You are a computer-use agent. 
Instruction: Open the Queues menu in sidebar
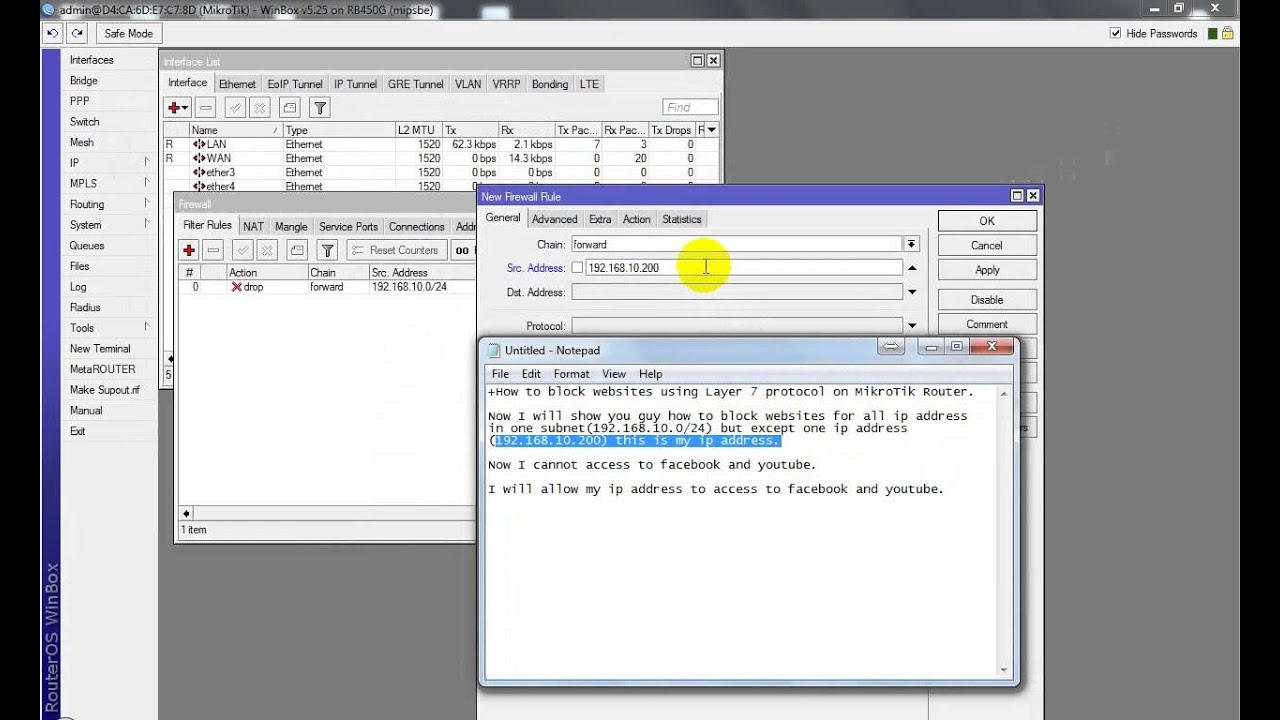click(x=87, y=245)
